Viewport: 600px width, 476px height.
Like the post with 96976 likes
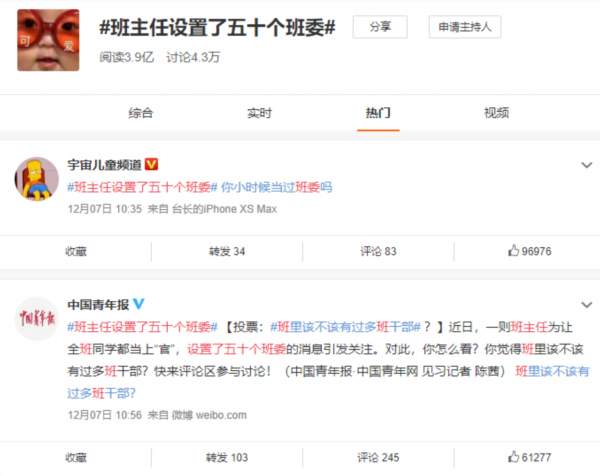point(530,251)
